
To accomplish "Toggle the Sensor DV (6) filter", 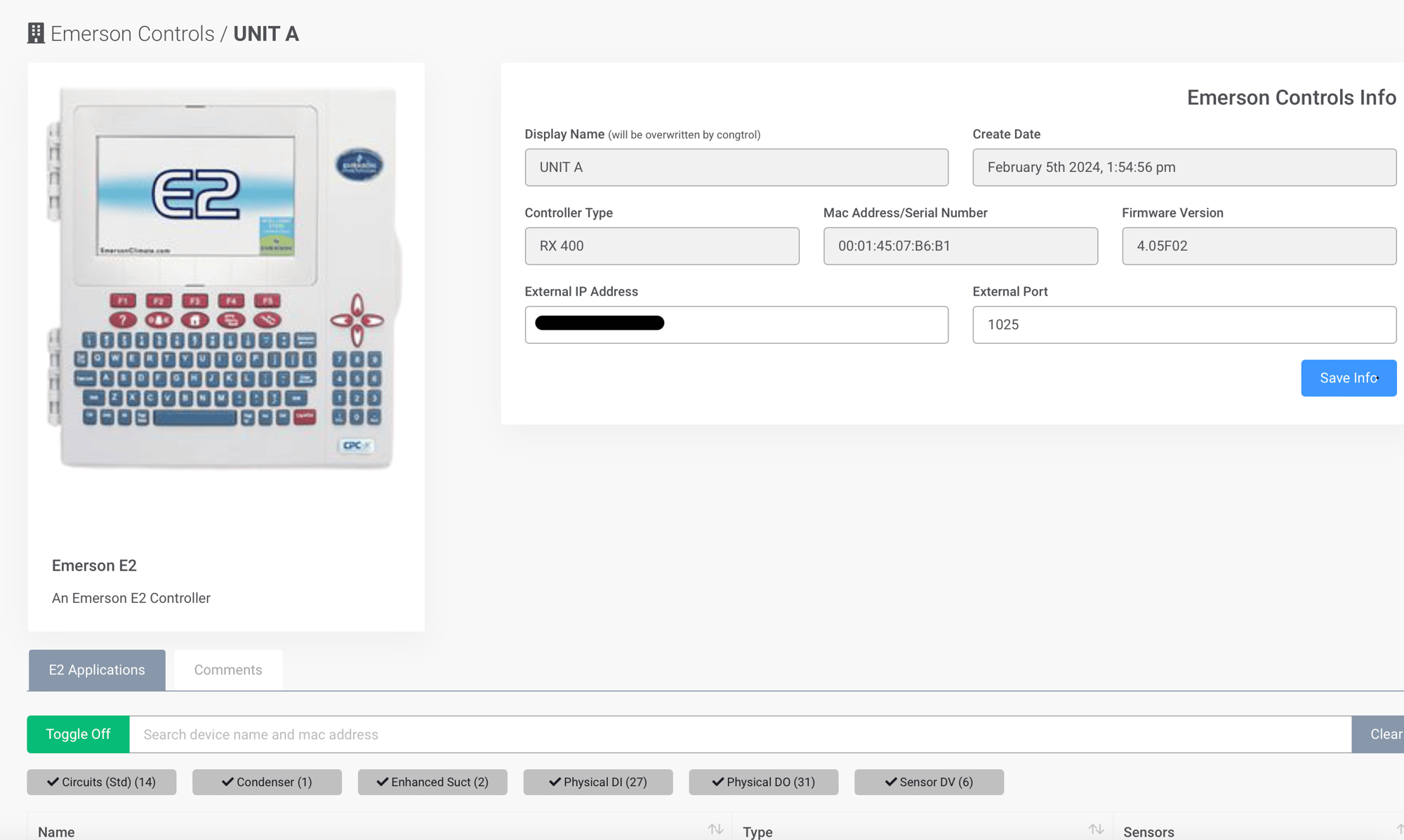I will click(929, 782).
